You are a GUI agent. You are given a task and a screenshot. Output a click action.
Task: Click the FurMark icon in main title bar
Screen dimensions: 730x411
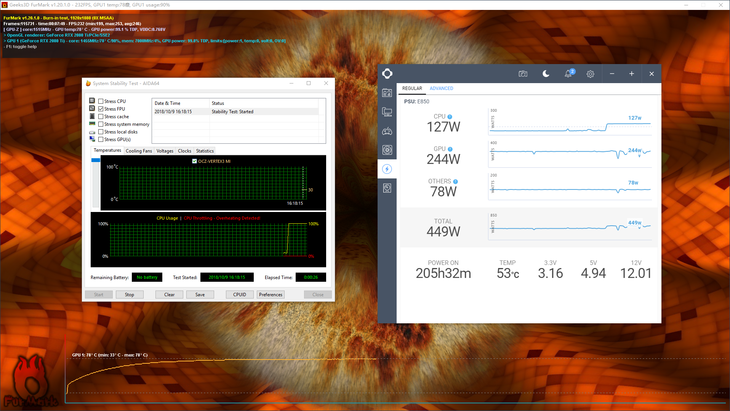(5, 5)
